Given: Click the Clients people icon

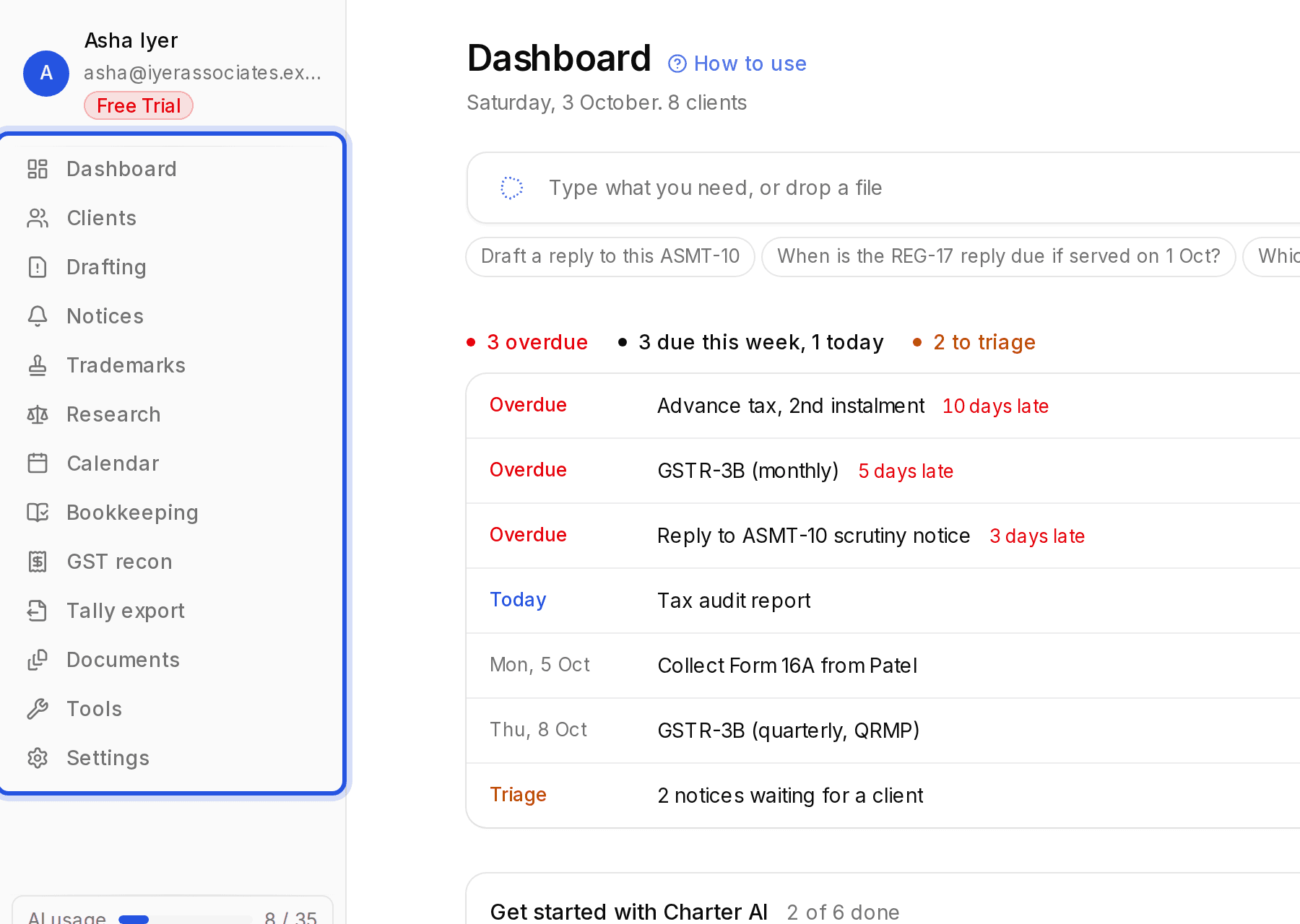Looking at the screenshot, I should 38,218.
